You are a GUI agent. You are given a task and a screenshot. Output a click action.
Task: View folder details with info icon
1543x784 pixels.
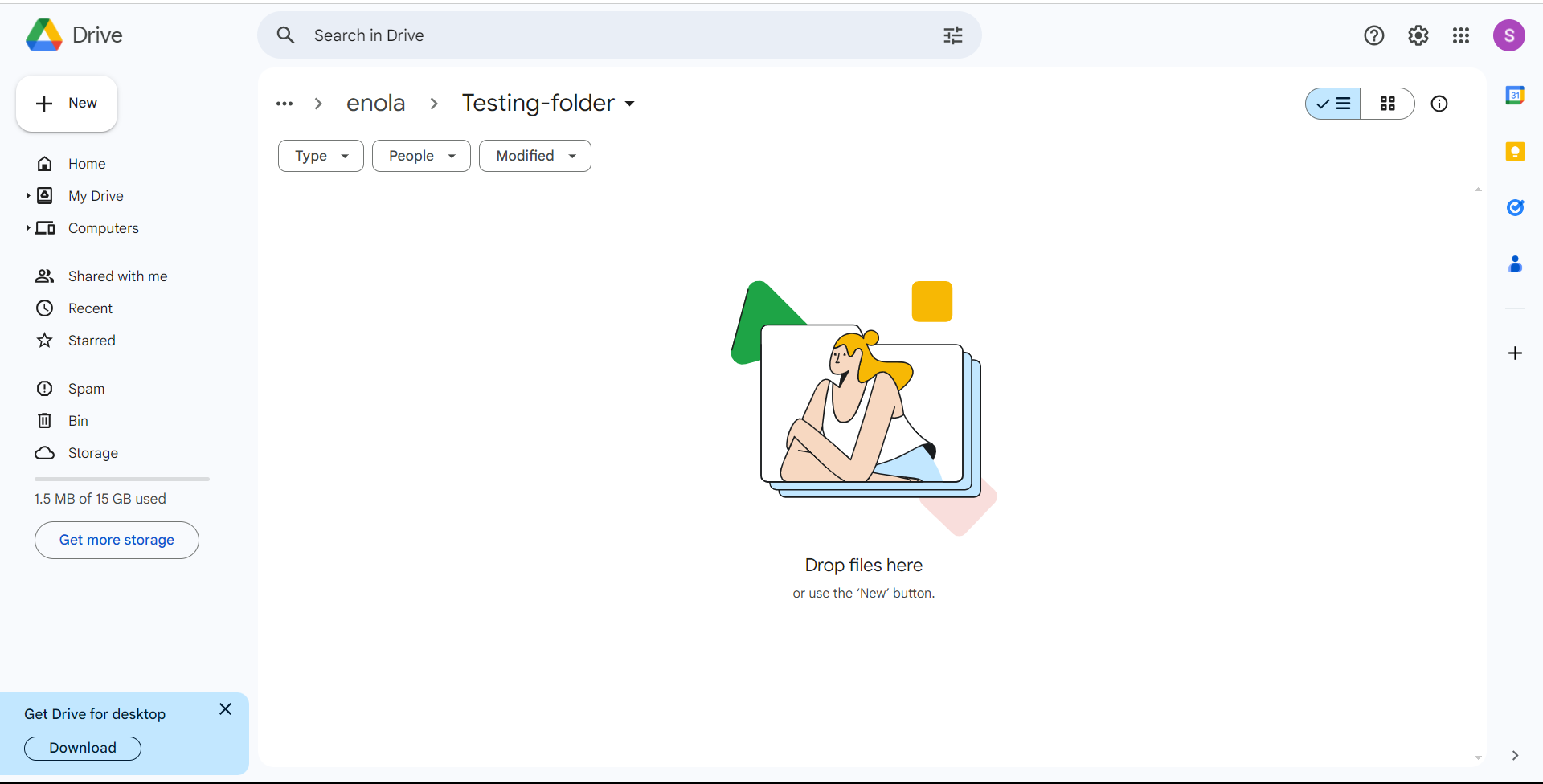point(1439,104)
